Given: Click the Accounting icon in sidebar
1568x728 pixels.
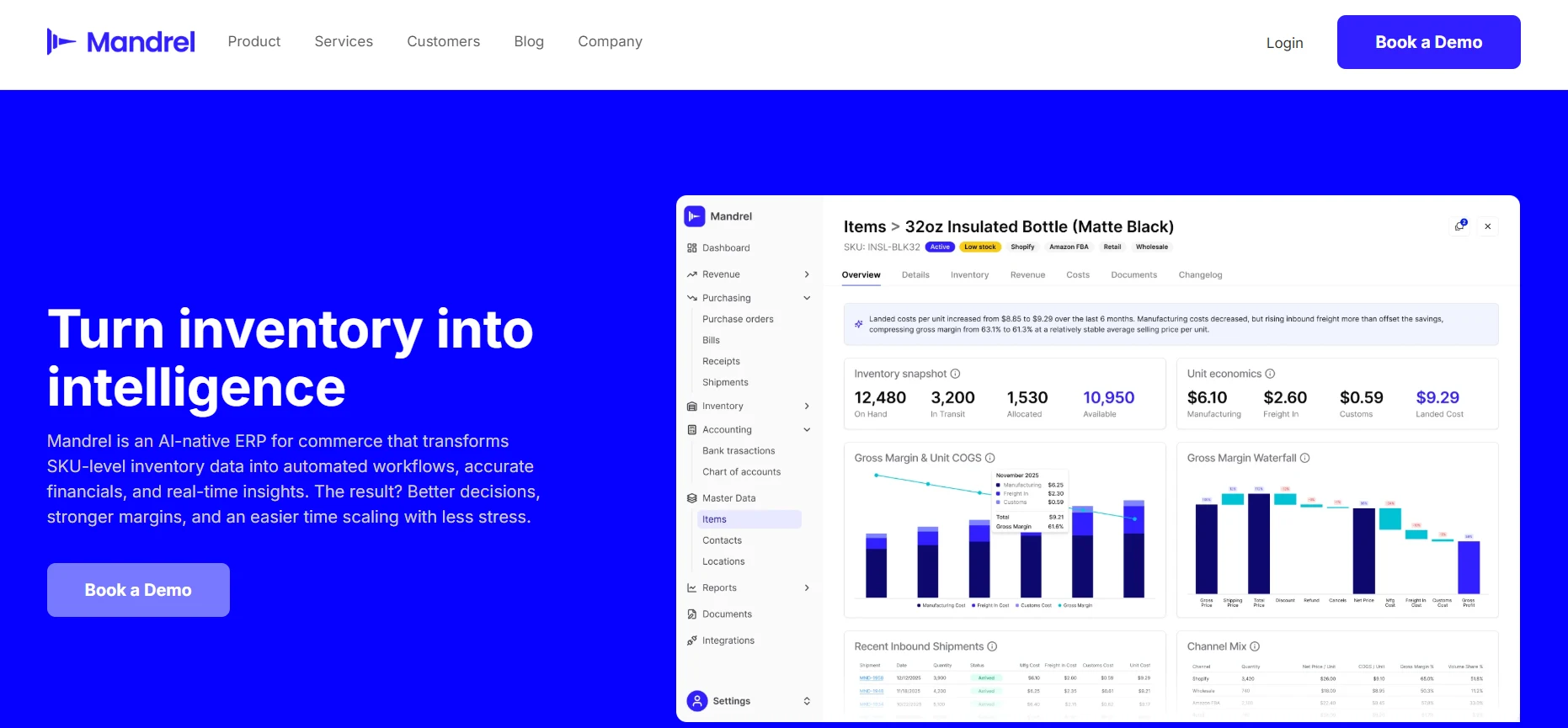Looking at the screenshot, I should pos(692,430).
